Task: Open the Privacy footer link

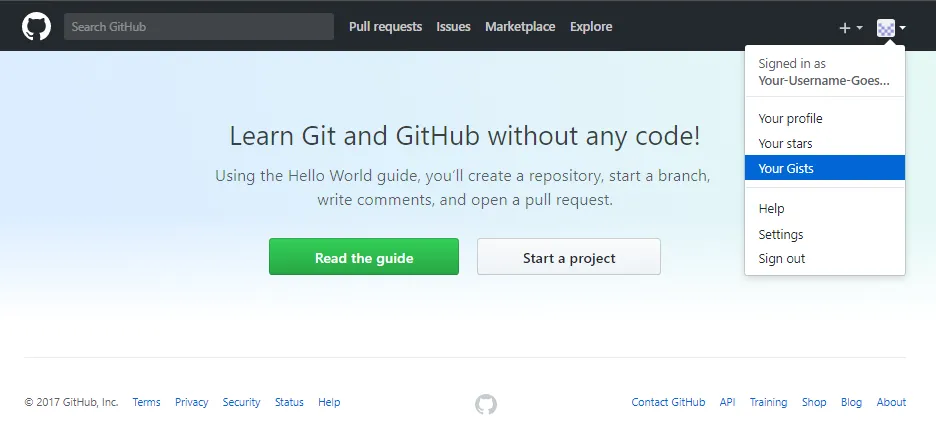Action: [x=192, y=402]
